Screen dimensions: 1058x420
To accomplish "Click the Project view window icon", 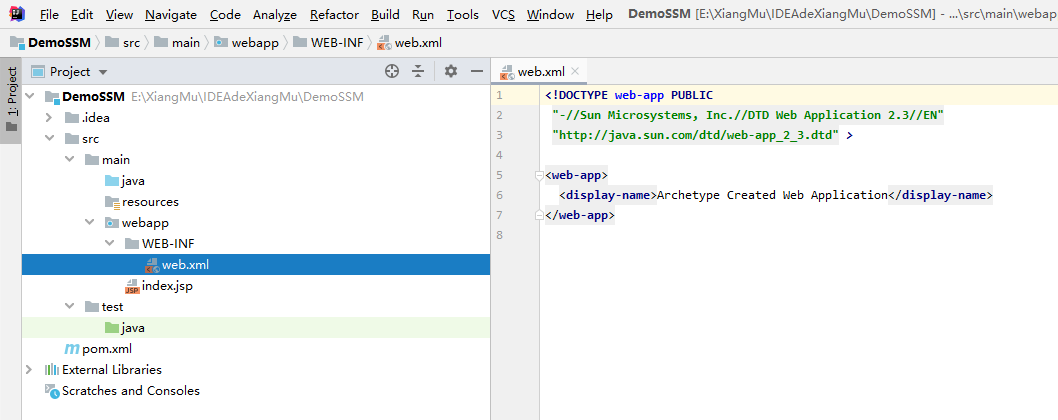I will (x=38, y=72).
